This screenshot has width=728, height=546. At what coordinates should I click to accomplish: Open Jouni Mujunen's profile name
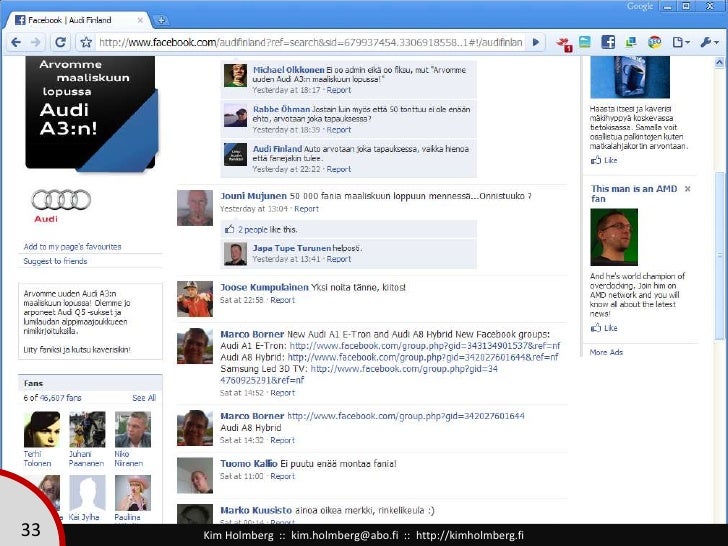point(253,196)
